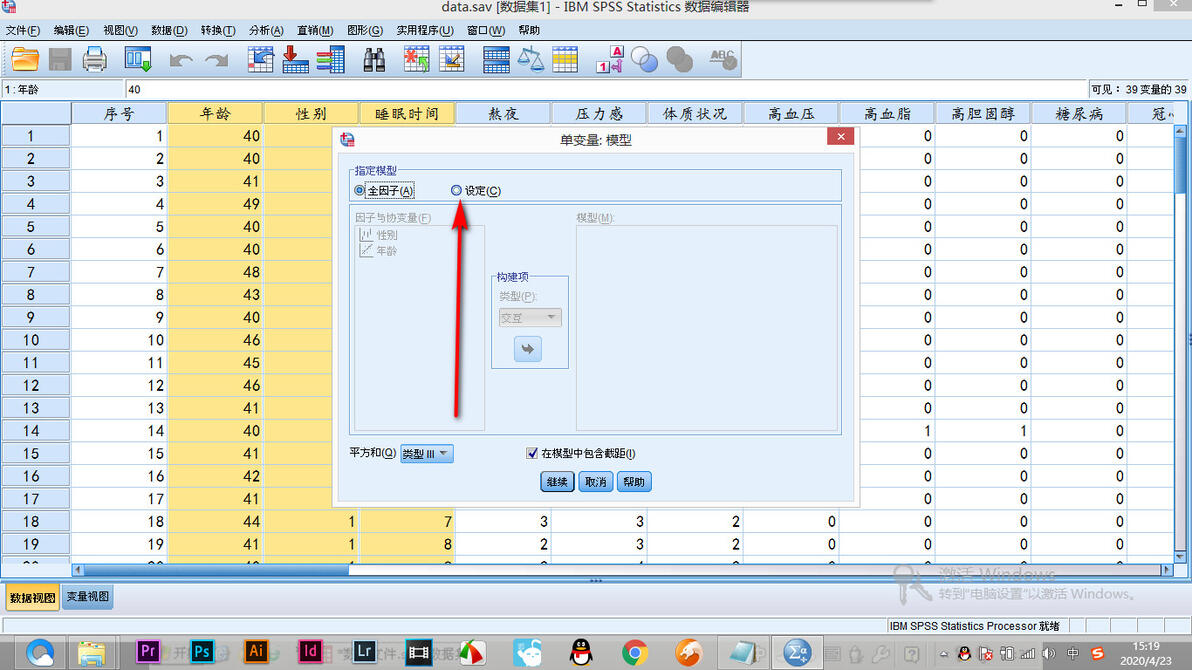Open the Recall recent dialogs icon
Viewport: 1192px width, 670px height.
pyautogui.click(x=138, y=59)
